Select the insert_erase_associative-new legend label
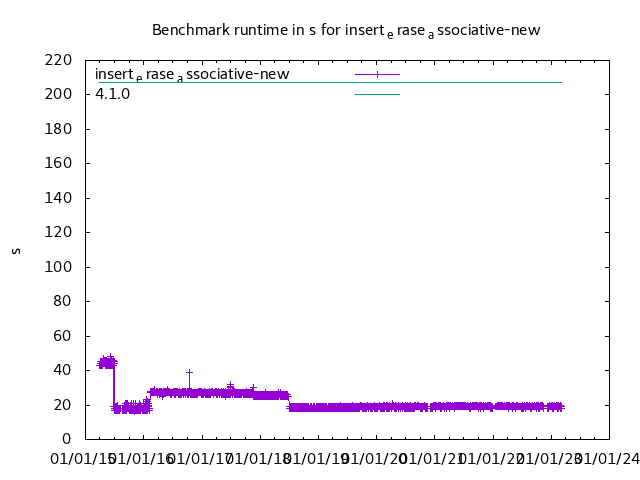The width and height of the screenshot is (640, 480). (192, 75)
